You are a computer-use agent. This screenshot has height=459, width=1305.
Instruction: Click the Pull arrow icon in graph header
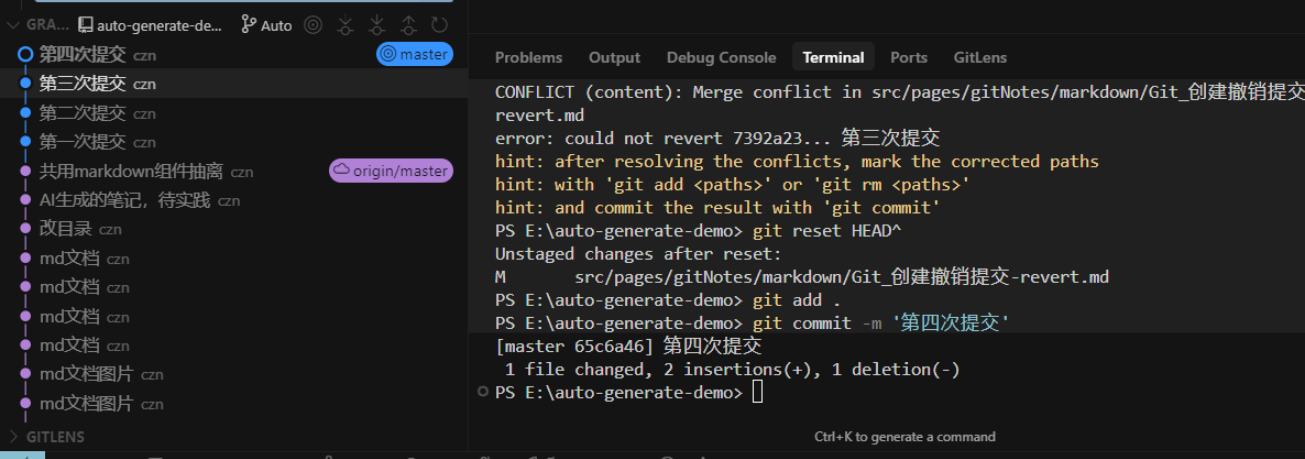pos(377,25)
